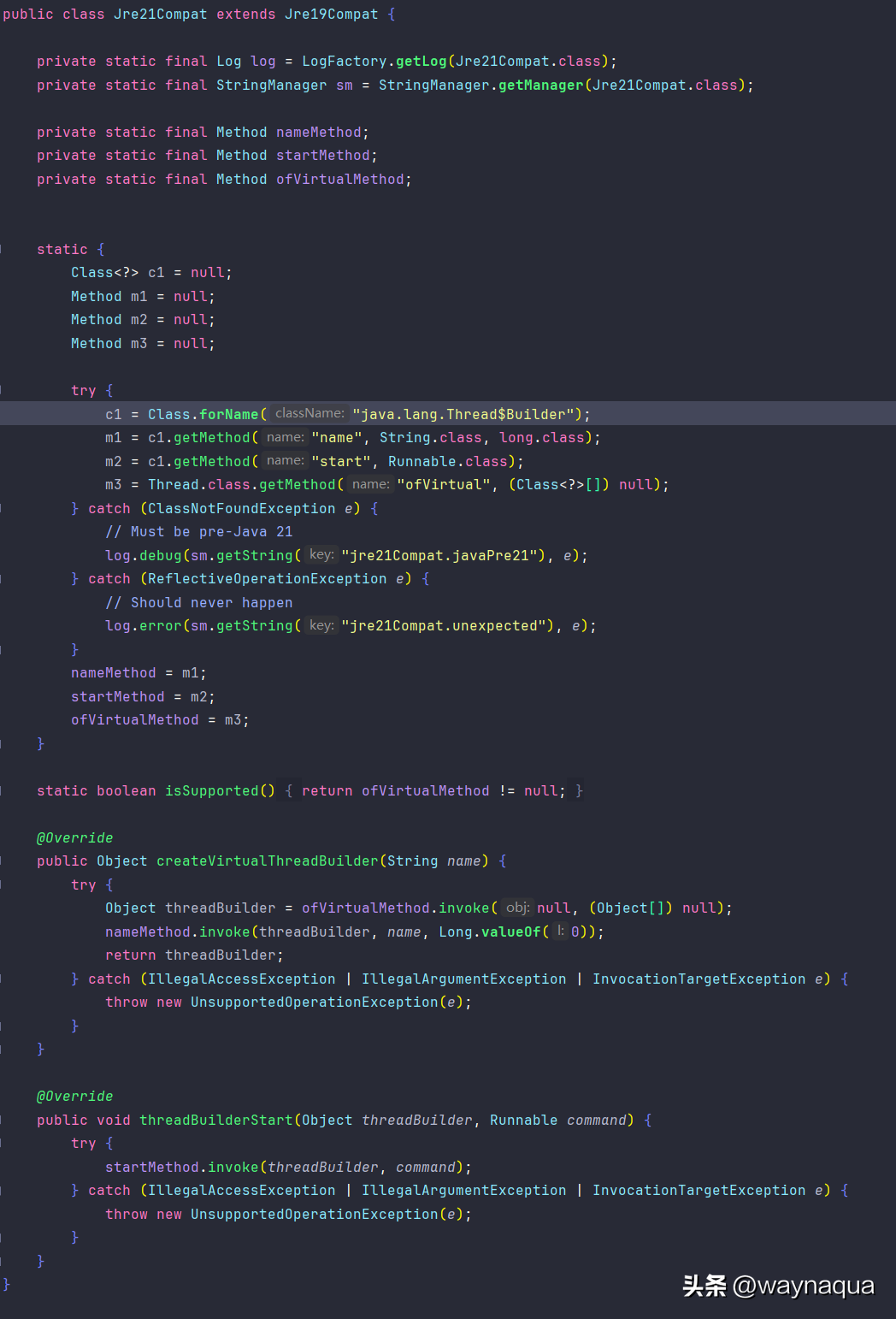The width and height of the screenshot is (896, 1319).
Task: Click the nameMethod = m1 assignment
Action: point(139,673)
